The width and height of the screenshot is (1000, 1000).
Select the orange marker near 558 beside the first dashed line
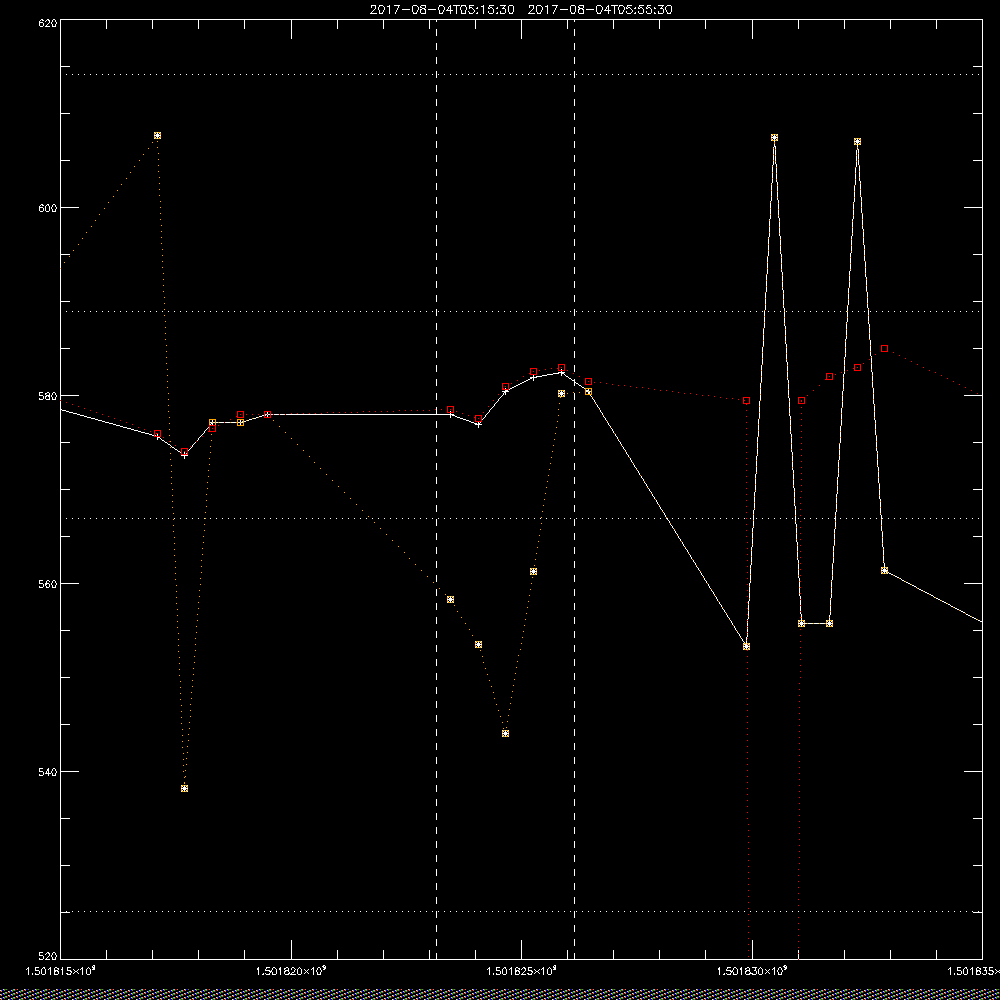450,599
